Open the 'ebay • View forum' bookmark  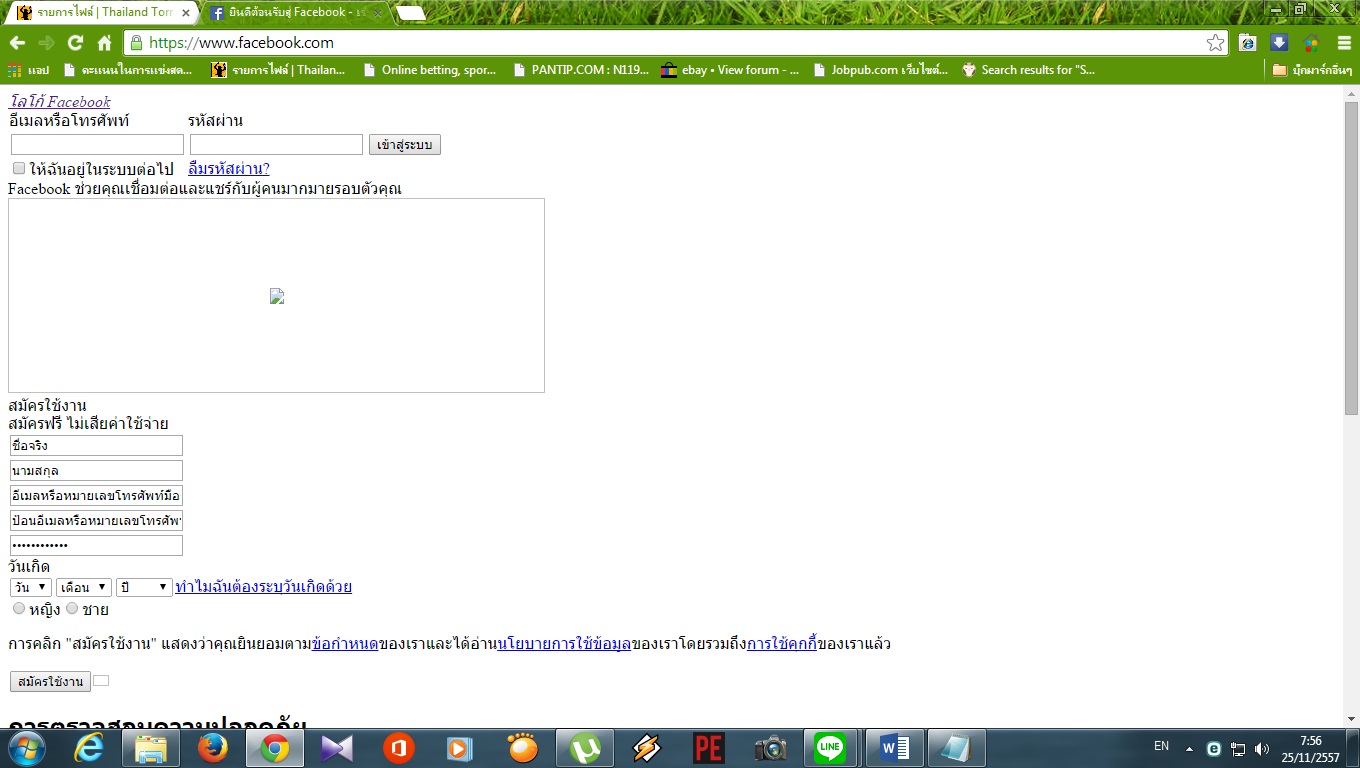[730, 70]
